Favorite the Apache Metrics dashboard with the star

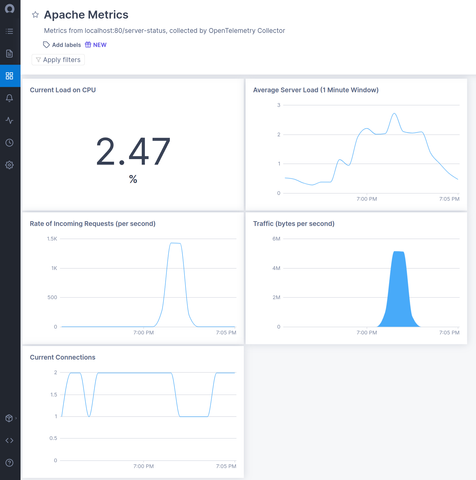(35, 15)
